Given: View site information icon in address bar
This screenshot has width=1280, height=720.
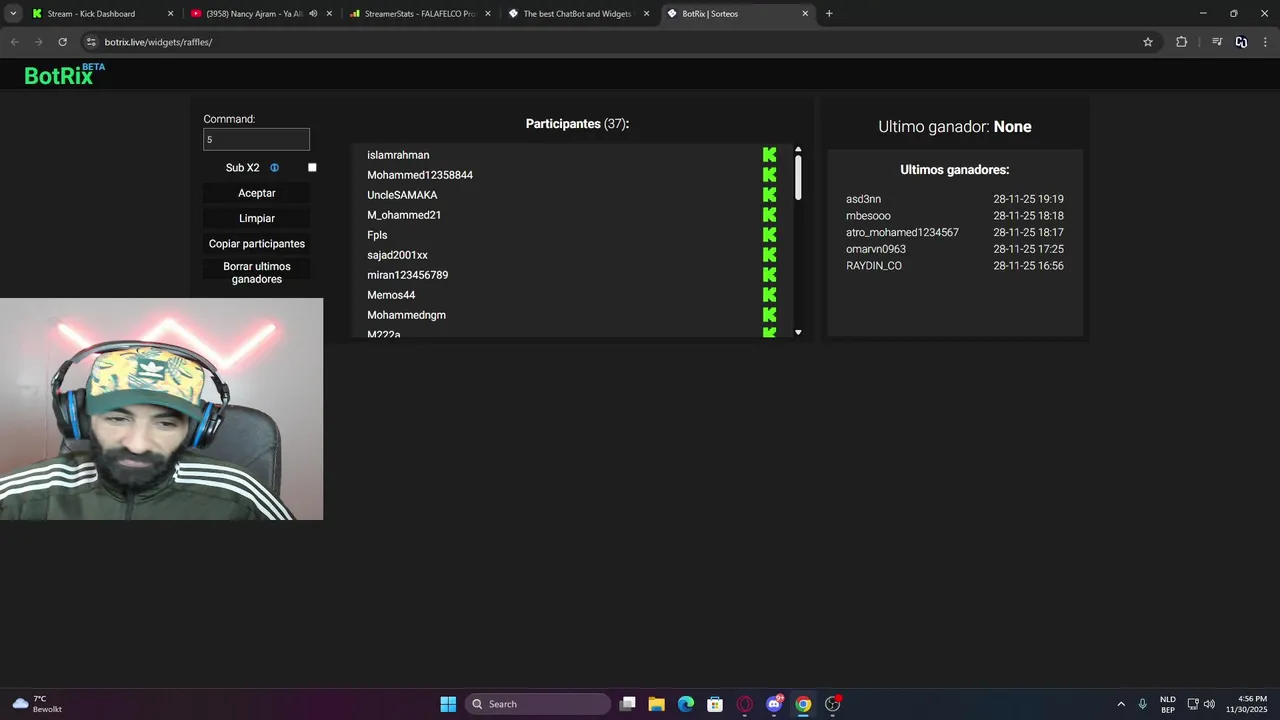Looking at the screenshot, I should click(91, 42).
